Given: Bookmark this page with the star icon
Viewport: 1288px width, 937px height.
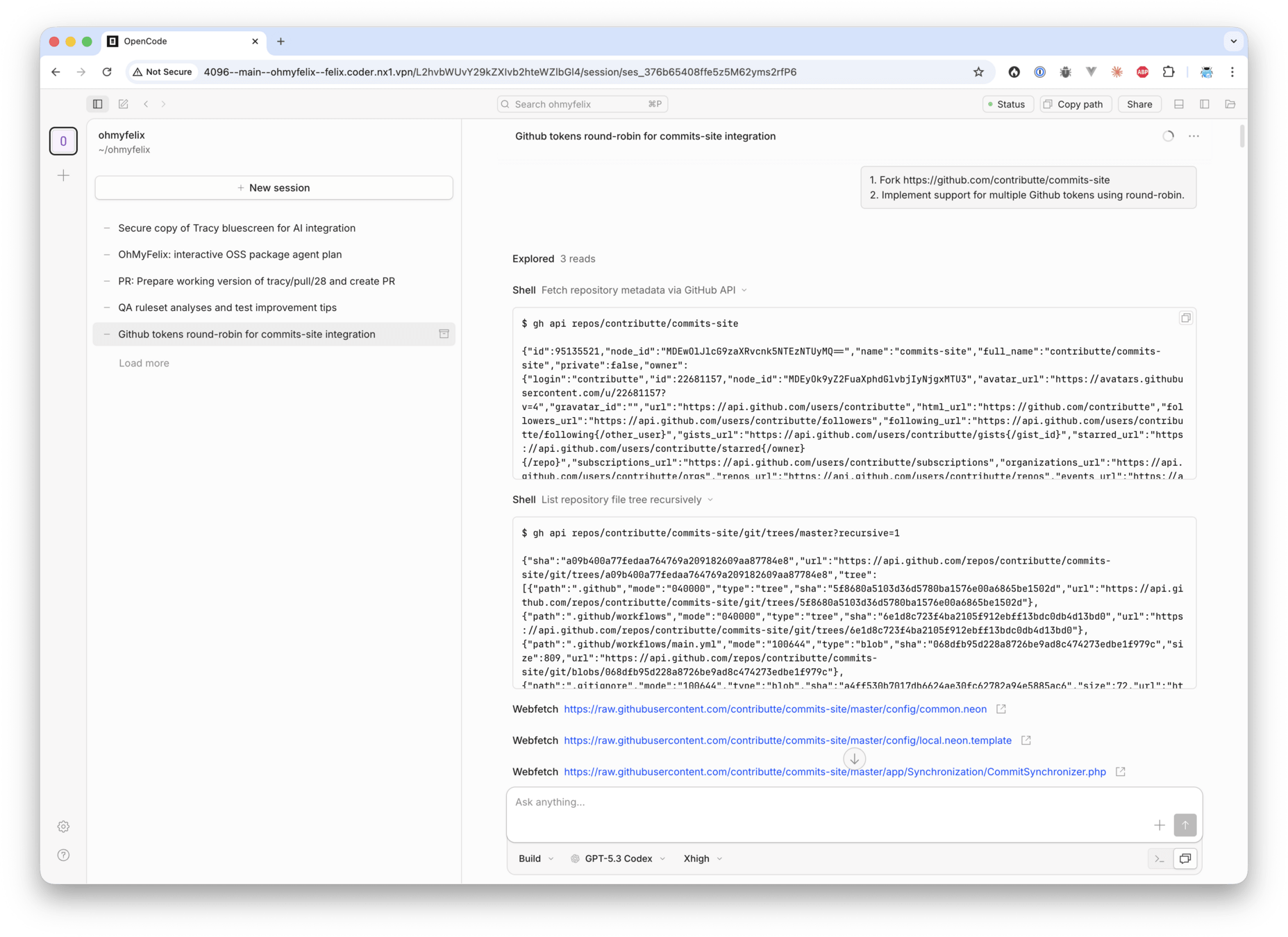Looking at the screenshot, I should click(x=978, y=72).
